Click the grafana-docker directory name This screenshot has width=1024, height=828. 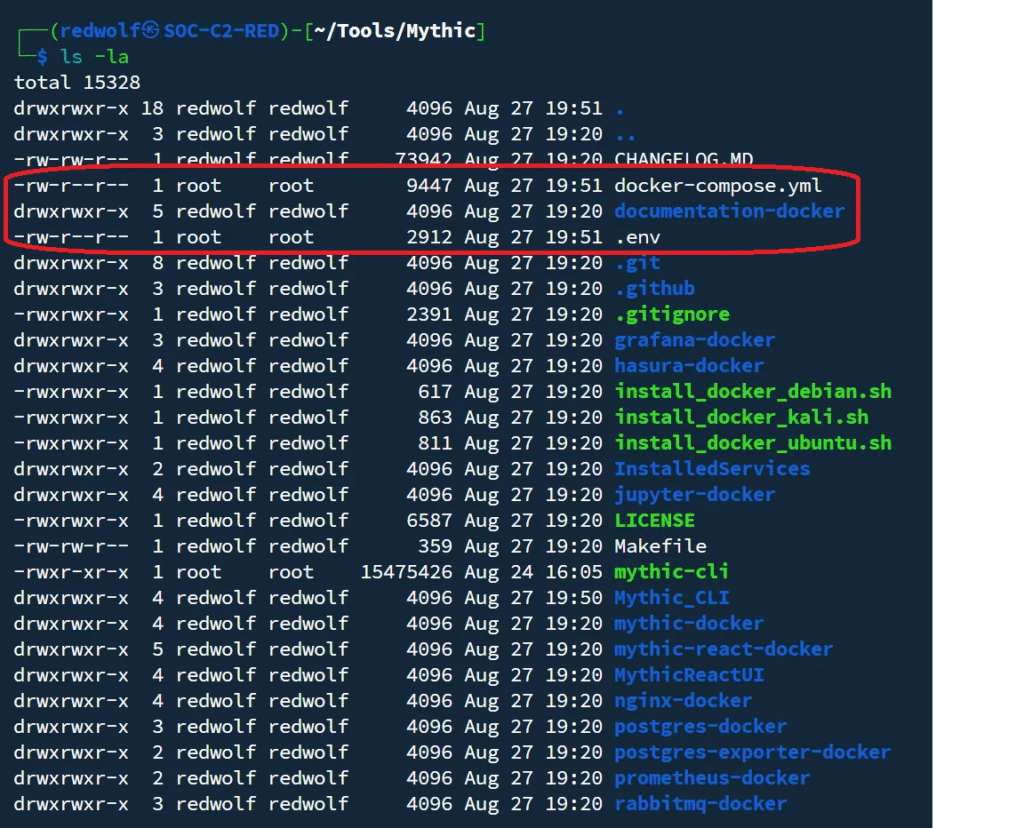695,340
